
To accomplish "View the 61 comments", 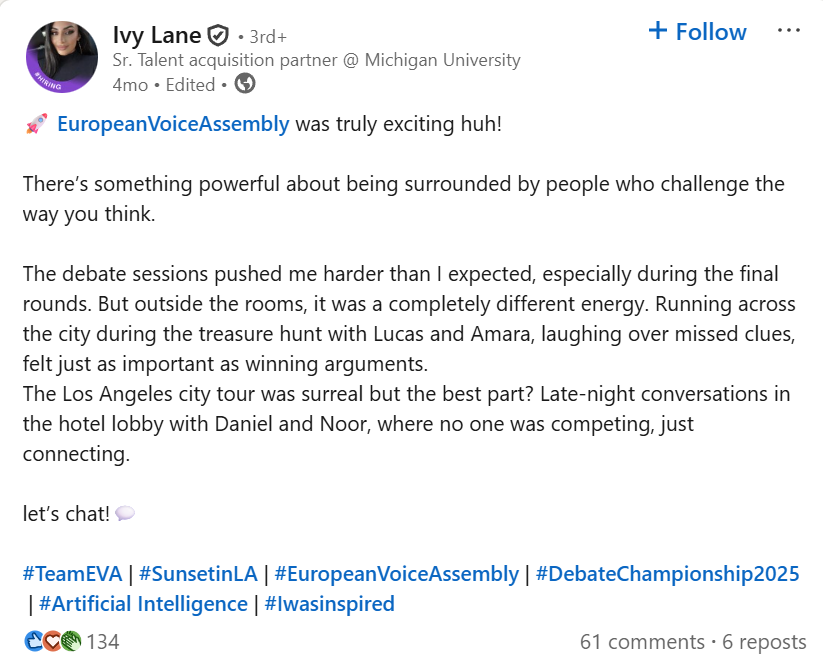I will tap(642, 641).
